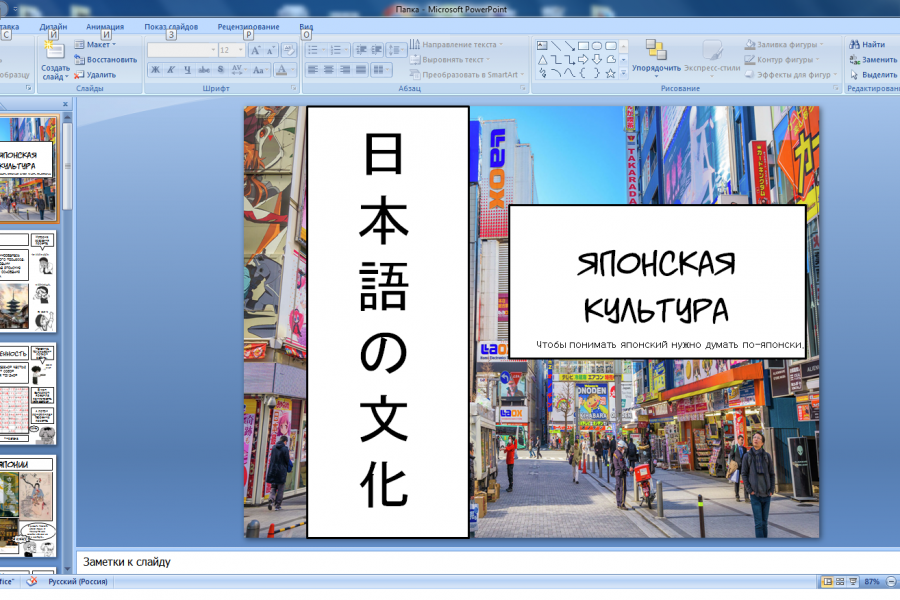
Task: Switch to Рецензирование tab
Action: (249, 26)
